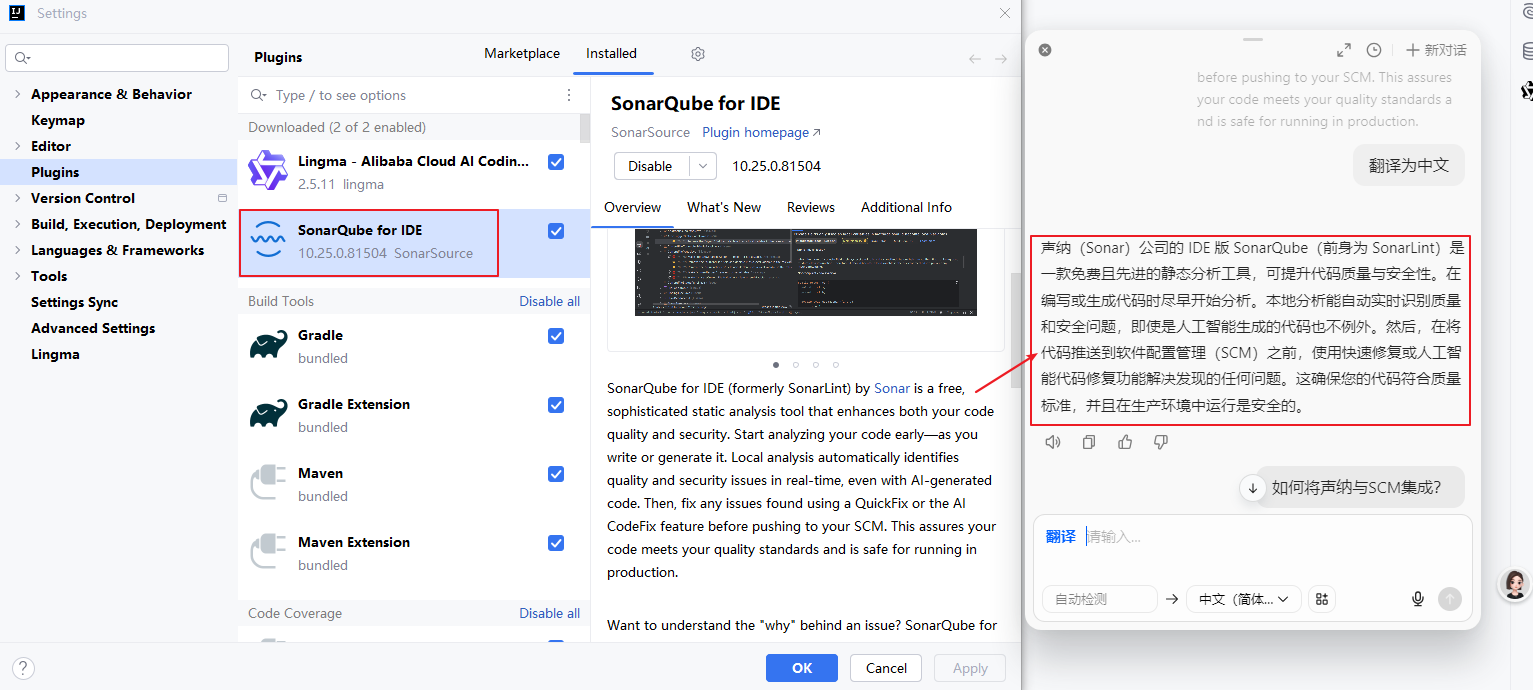Click the Gradle Extension elephant icon

[x=269, y=415]
